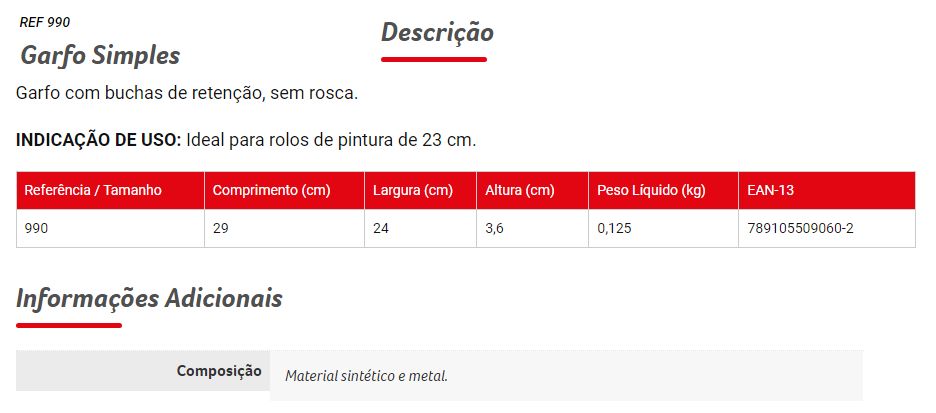Click the Descrição tab heading
The width and height of the screenshot is (936, 413).
pos(437,33)
